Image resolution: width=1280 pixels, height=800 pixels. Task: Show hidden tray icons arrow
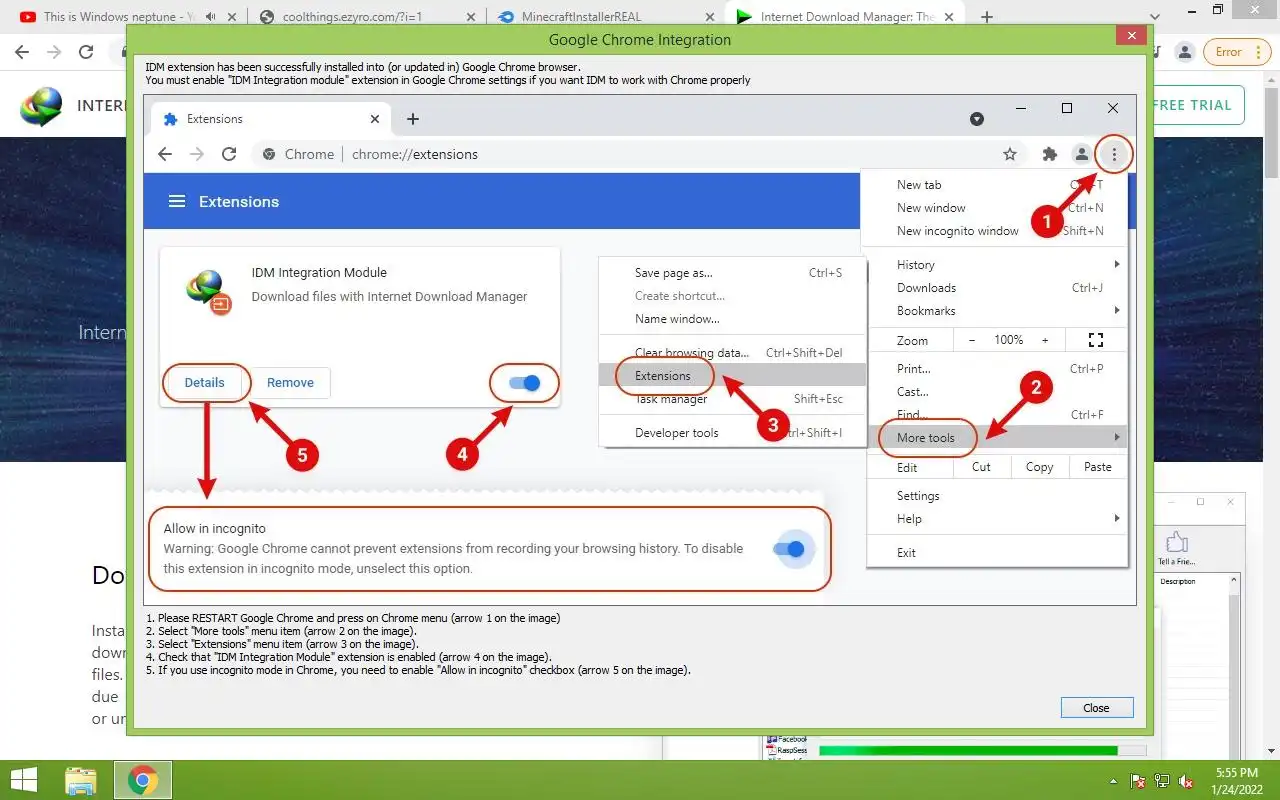point(1114,781)
